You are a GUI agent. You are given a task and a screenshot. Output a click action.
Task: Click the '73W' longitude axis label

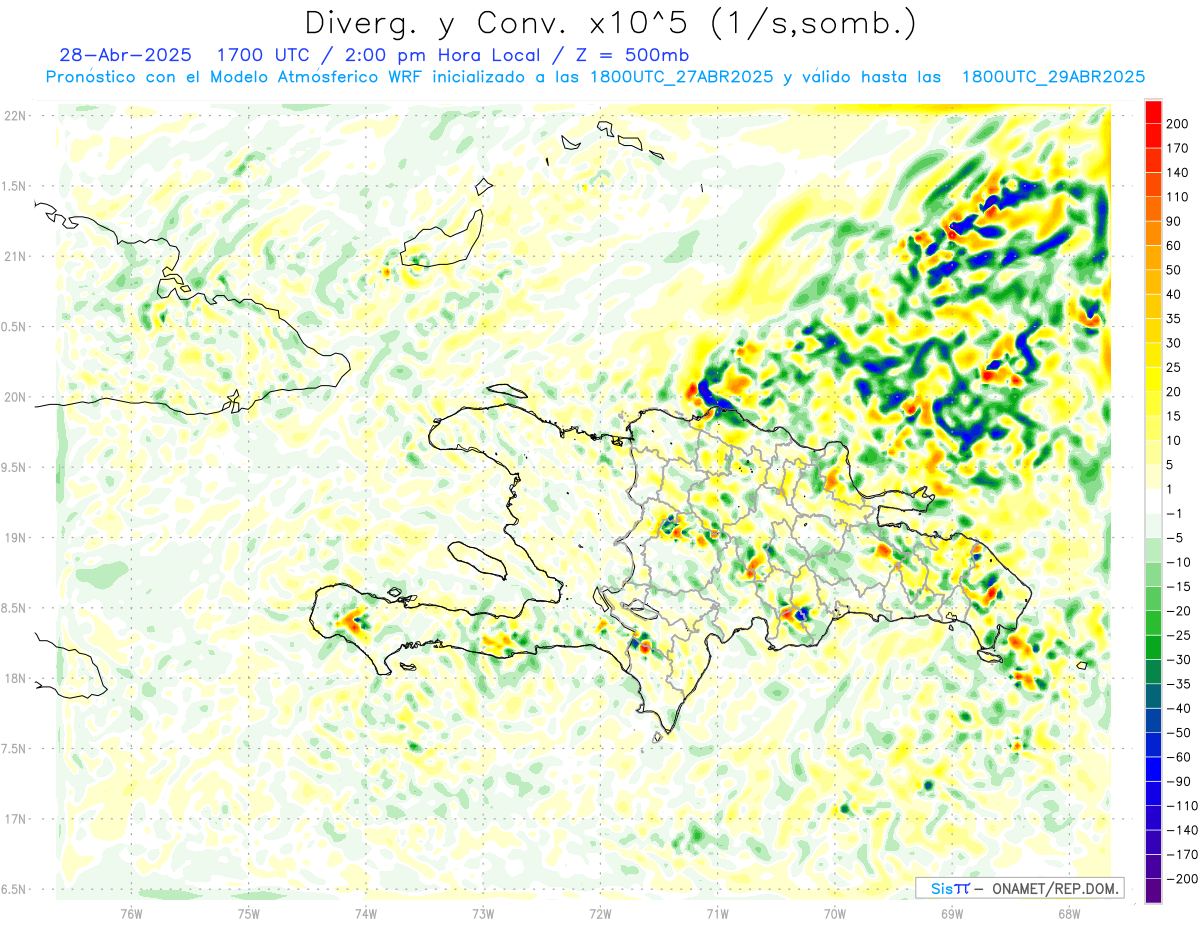click(483, 913)
